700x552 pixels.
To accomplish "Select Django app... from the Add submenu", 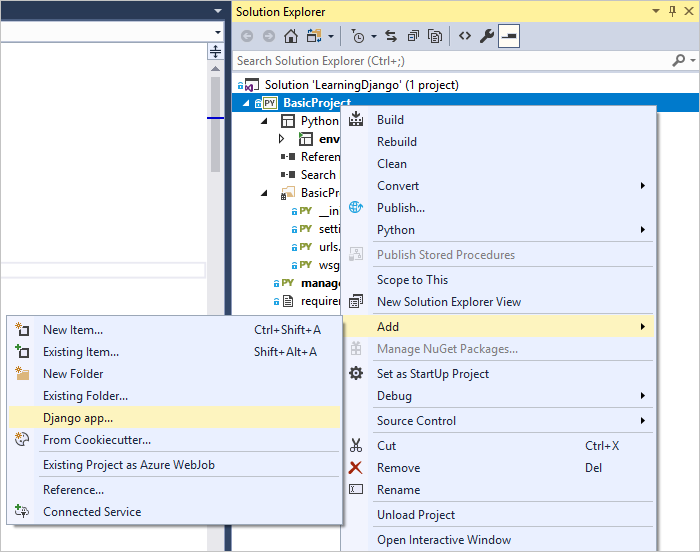I will 78,417.
